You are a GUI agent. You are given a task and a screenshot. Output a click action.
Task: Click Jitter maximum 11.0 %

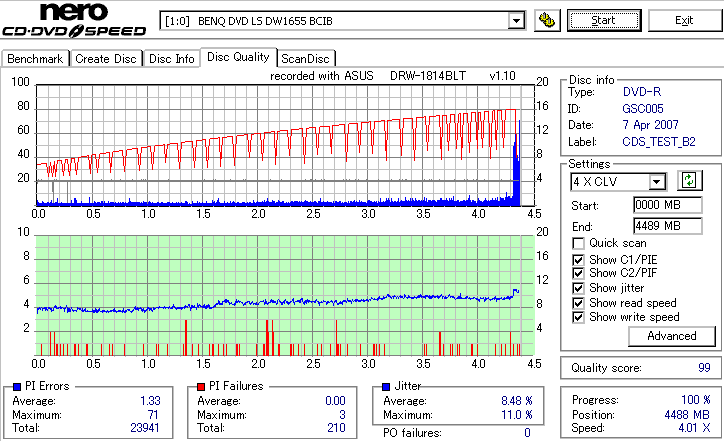click(x=517, y=415)
